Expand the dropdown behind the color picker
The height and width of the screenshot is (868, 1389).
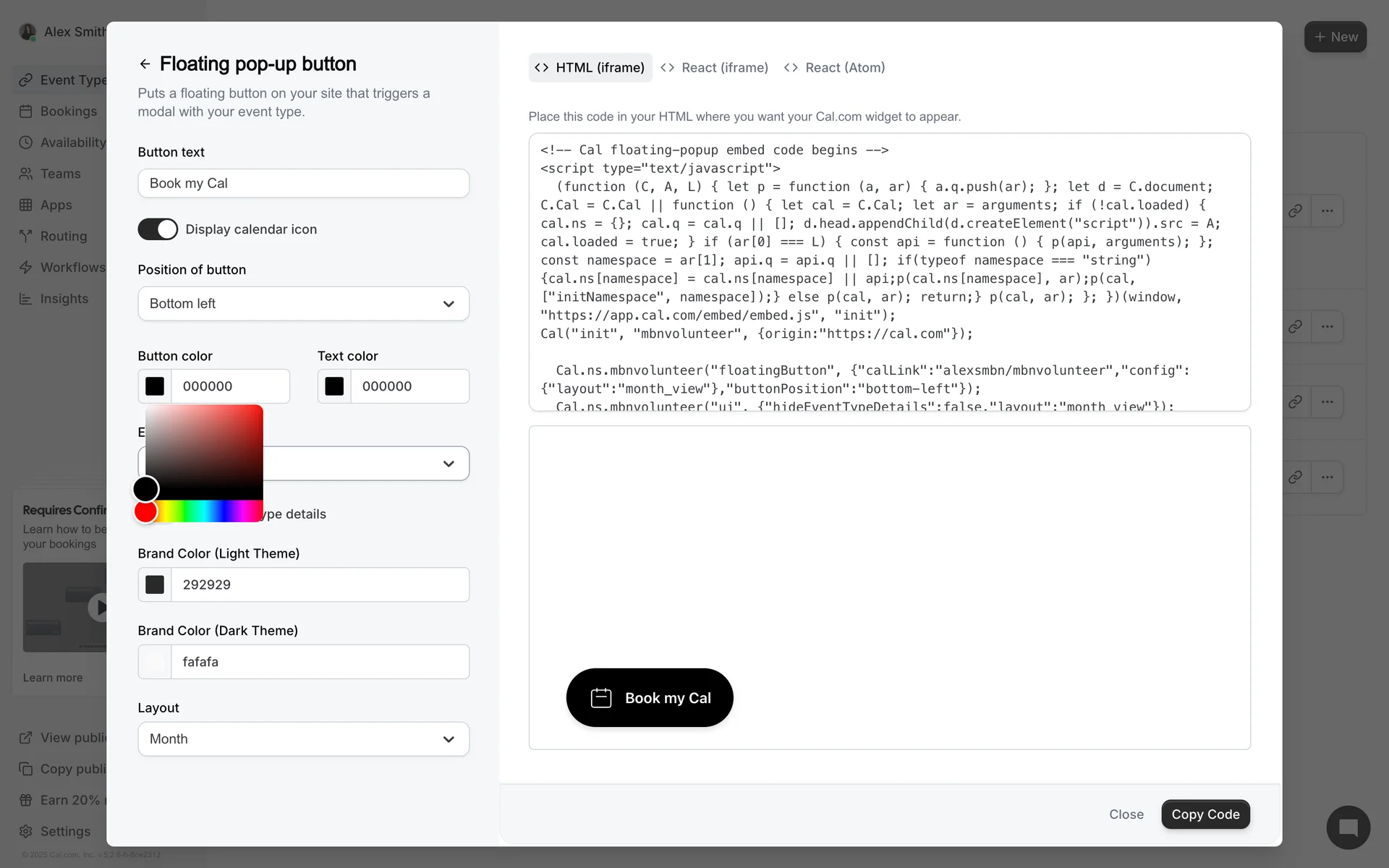click(448, 464)
